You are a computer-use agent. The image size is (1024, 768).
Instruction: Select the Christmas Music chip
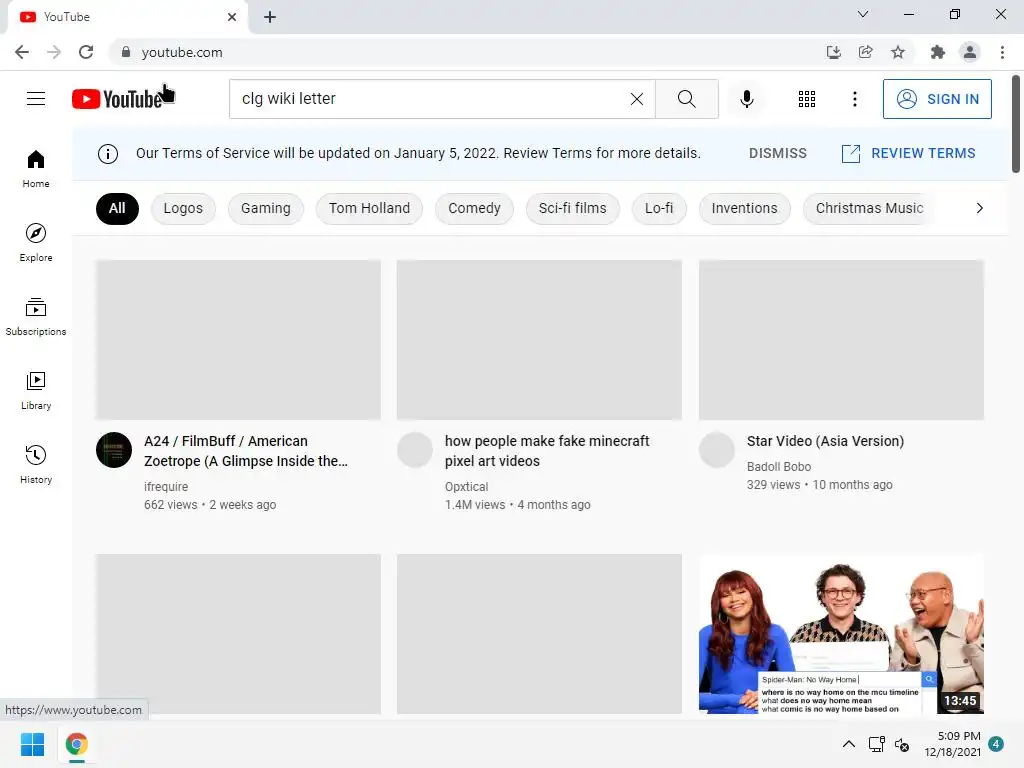pyautogui.click(x=869, y=208)
